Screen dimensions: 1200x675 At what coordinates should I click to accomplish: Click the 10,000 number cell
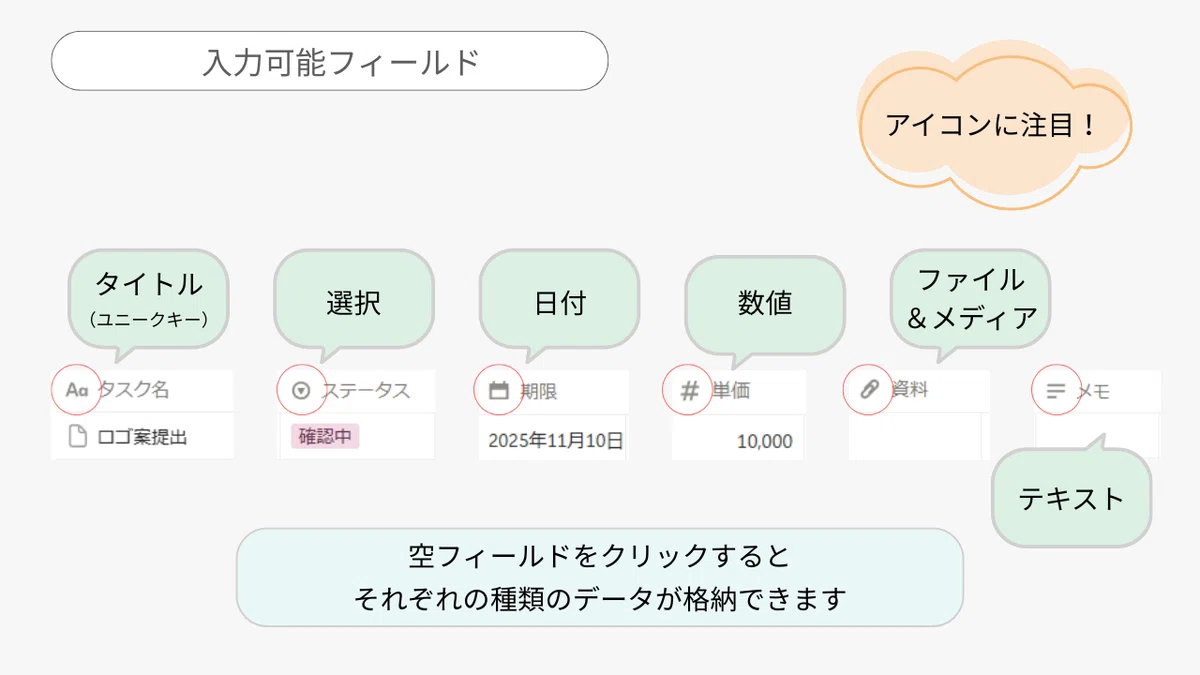click(x=738, y=440)
